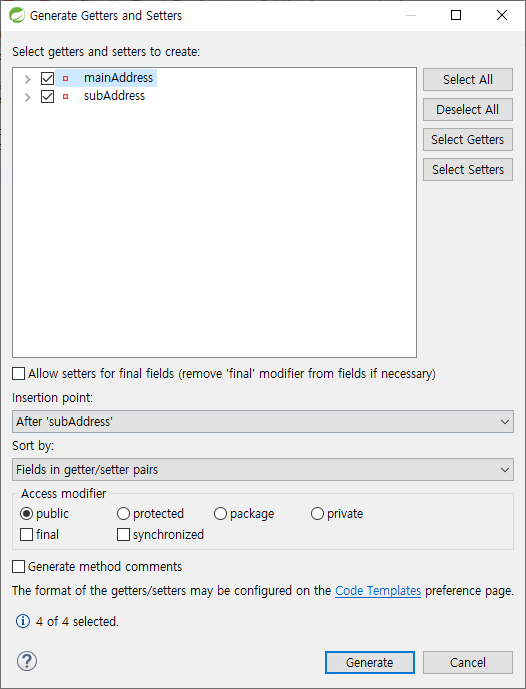Viewport: 526px width, 689px height.
Task: Click the Deselect All button
Action: tap(468, 109)
